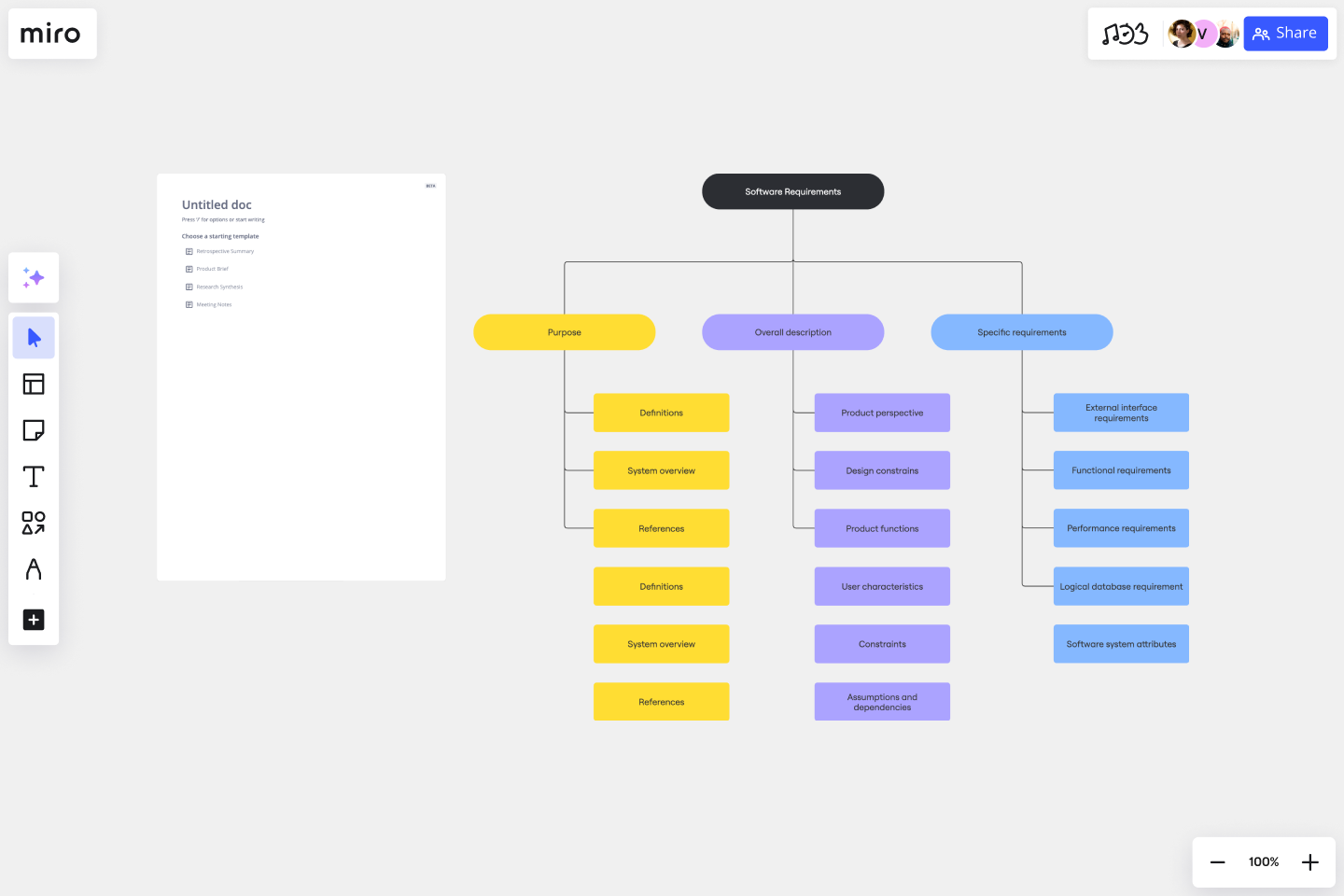
Task: Pick the Sticky note tool
Action: click(33, 429)
